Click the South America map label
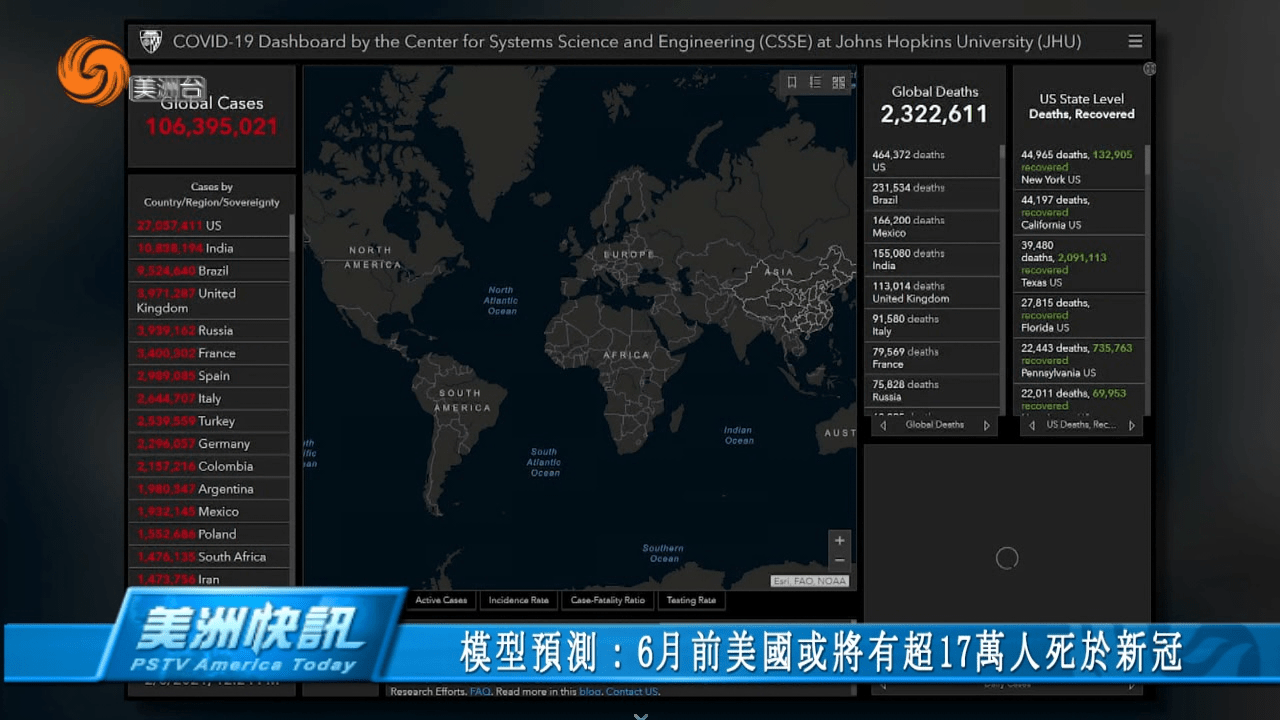This screenshot has width=1280, height=720. coord(463,400)
